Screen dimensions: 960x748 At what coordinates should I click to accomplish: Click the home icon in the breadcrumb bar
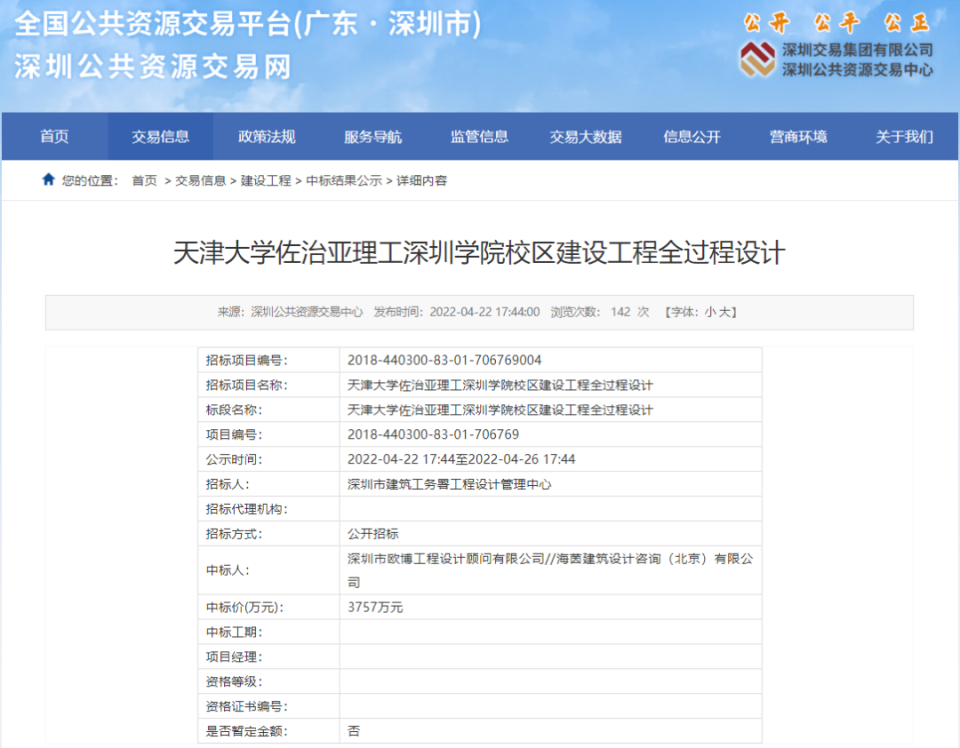click(x=49, y=182)
